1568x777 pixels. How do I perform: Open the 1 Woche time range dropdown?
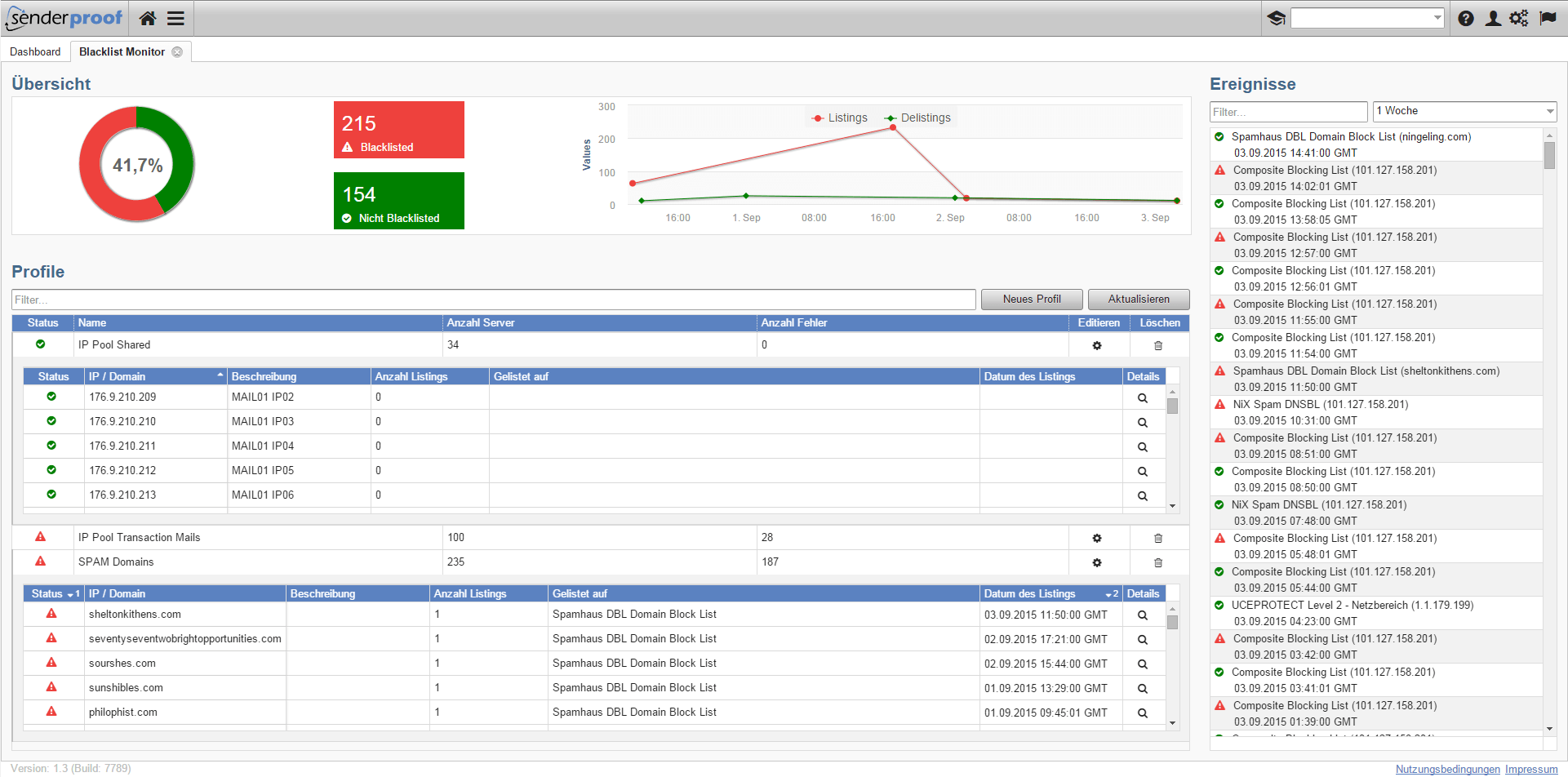click(1464, 111)
